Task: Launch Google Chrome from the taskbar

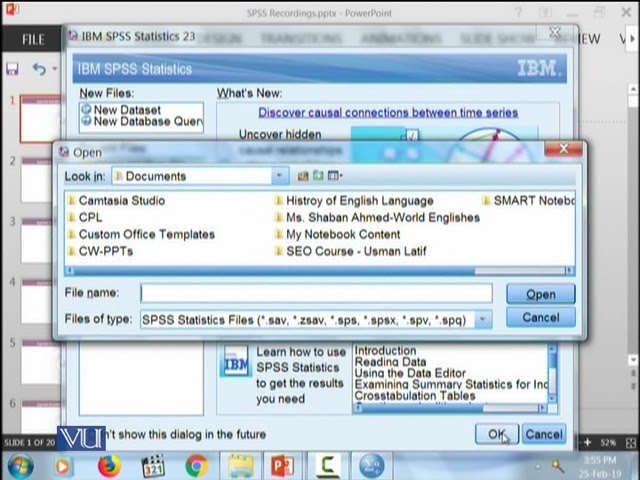Action: pos(197,466)
